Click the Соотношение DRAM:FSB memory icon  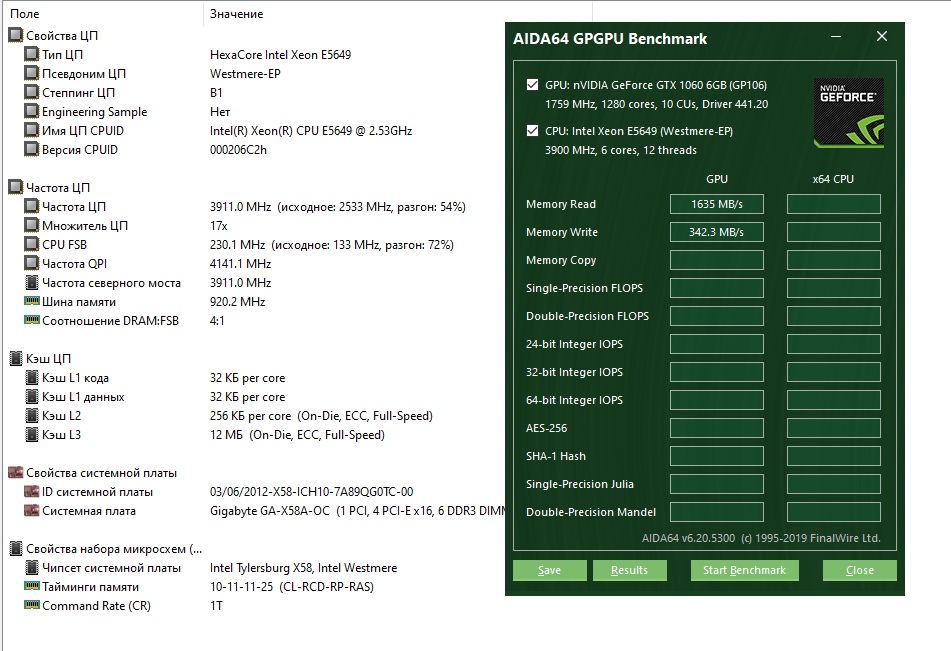32,320
